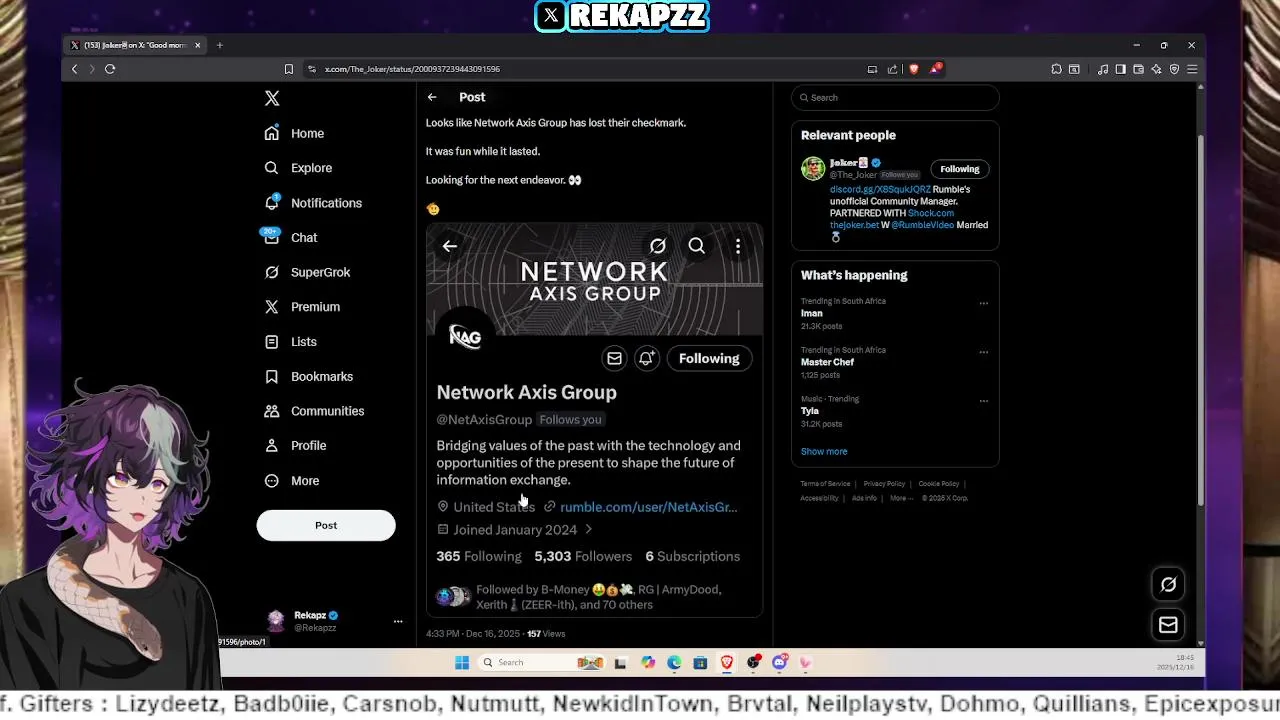The image size is (1280, 720).
Task: Click the 5,303 Followers count
Action: pos(583,556)
